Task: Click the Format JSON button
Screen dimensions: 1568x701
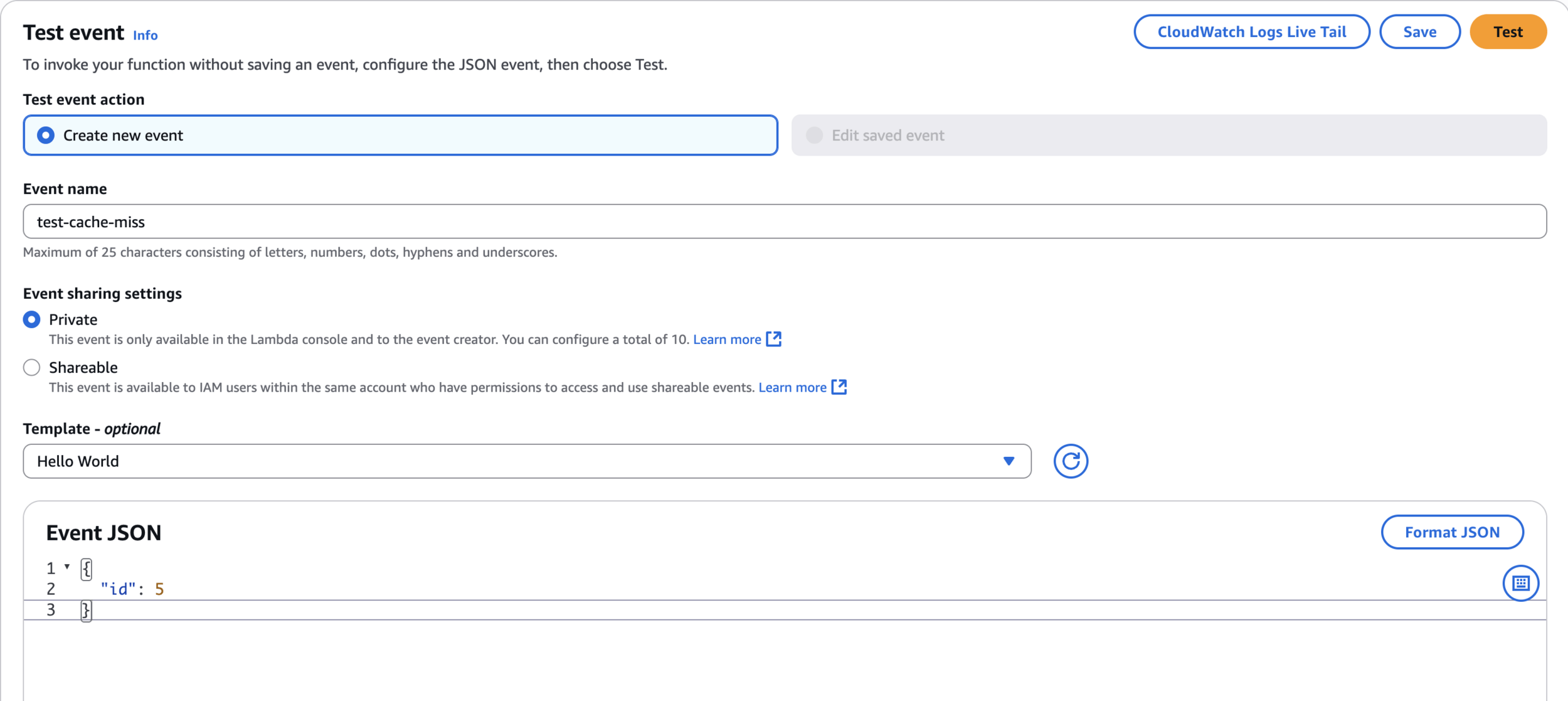Action: (x=1452, y=532)
